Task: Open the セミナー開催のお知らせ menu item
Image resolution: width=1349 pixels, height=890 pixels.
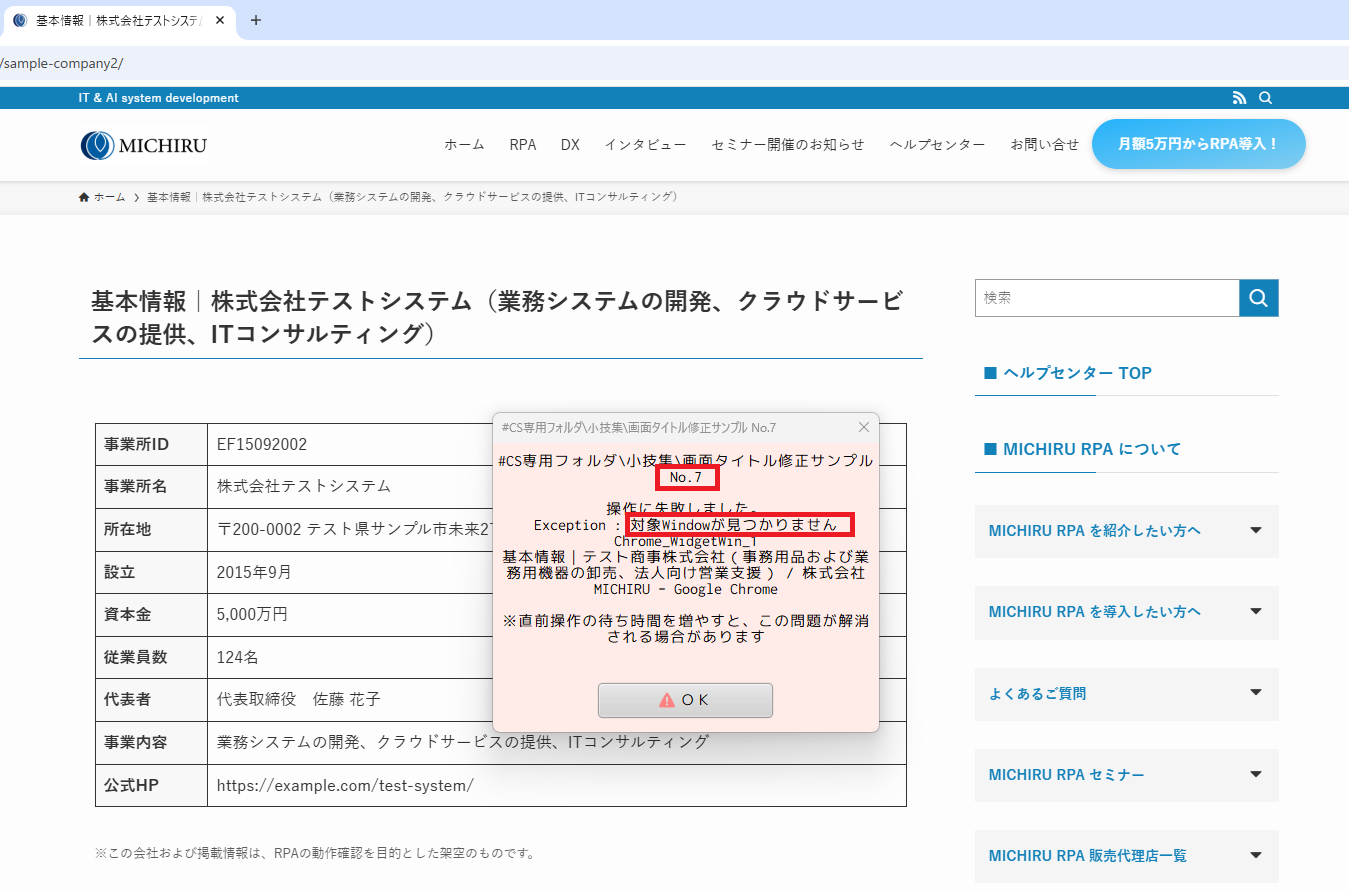Action: [788, 145]
